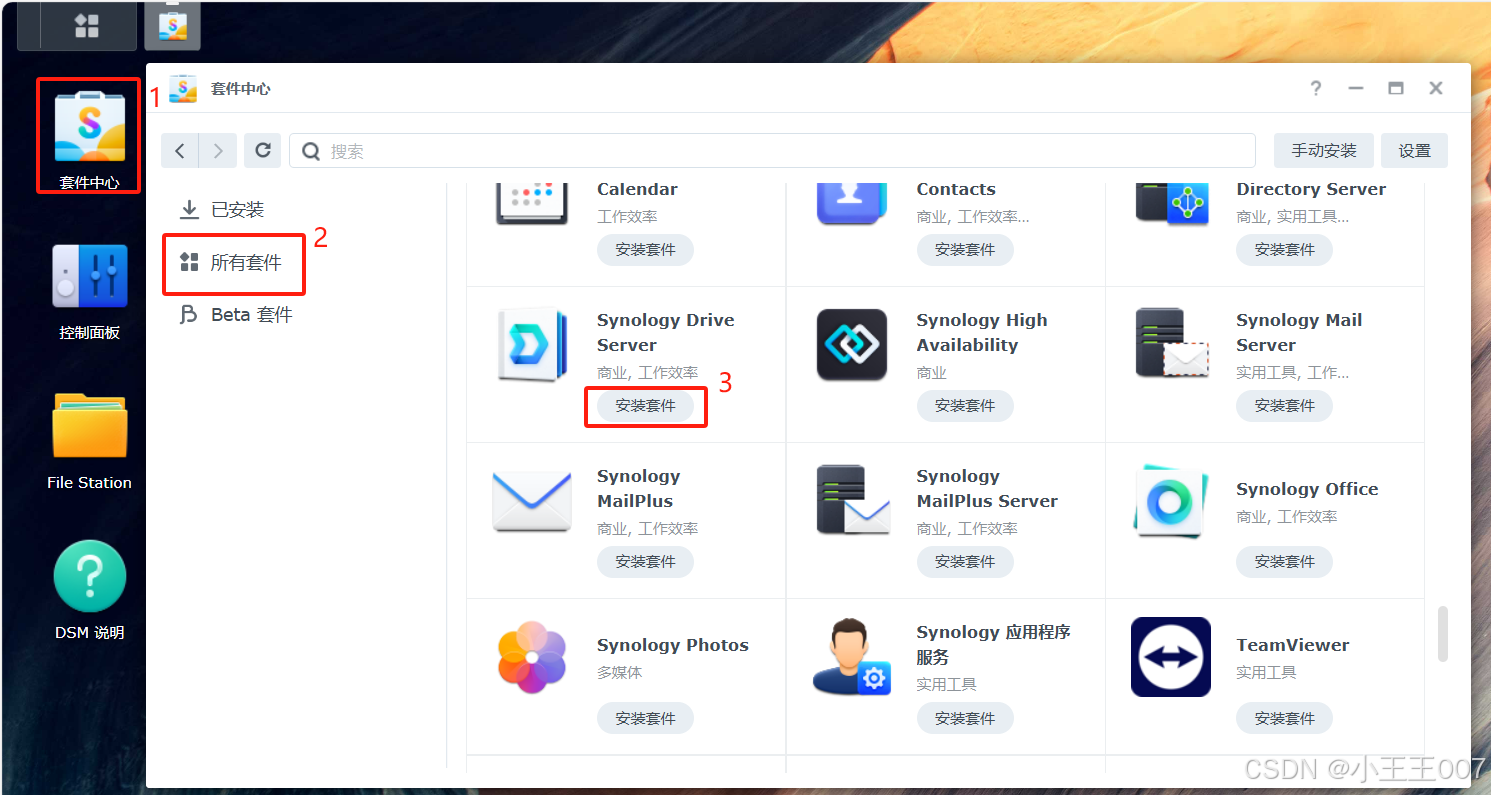This screenshot has width=1491, height=795.
Task: Open Synology Mail Server title text
Action: [x=1299, y=333]
